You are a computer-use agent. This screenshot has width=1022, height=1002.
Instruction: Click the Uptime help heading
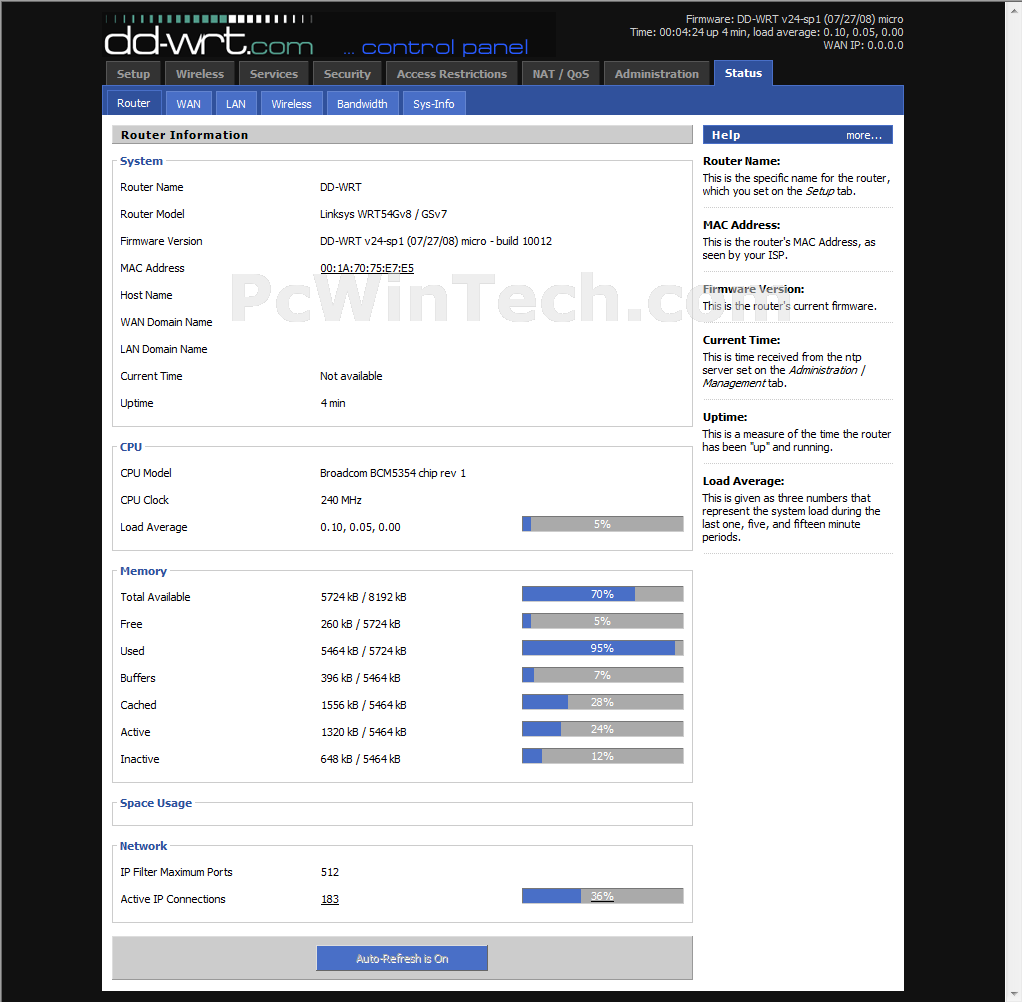725,417
